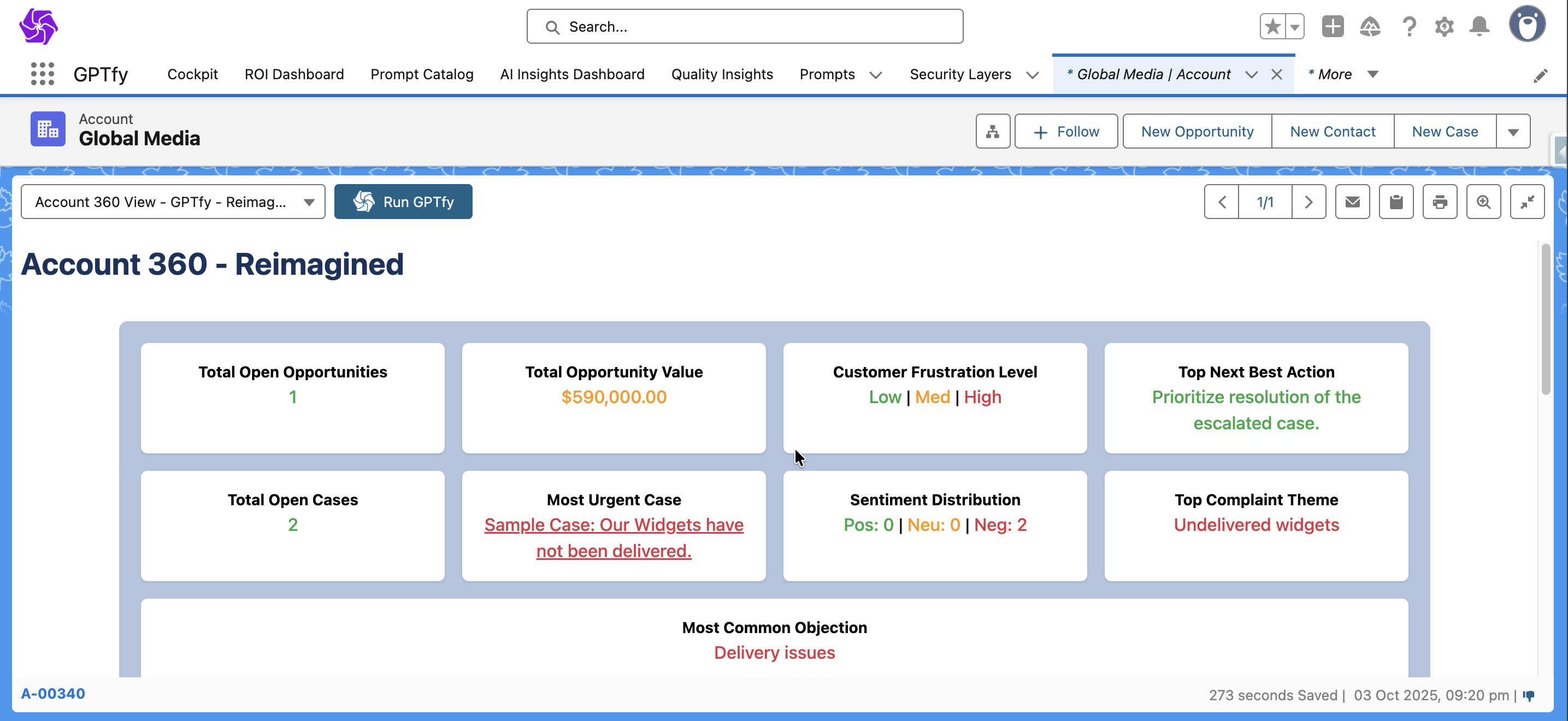Viewport: 1568px width, 721px height.
Task: Open the more actions dropdown beside New Case
Action: (1513, 132)
